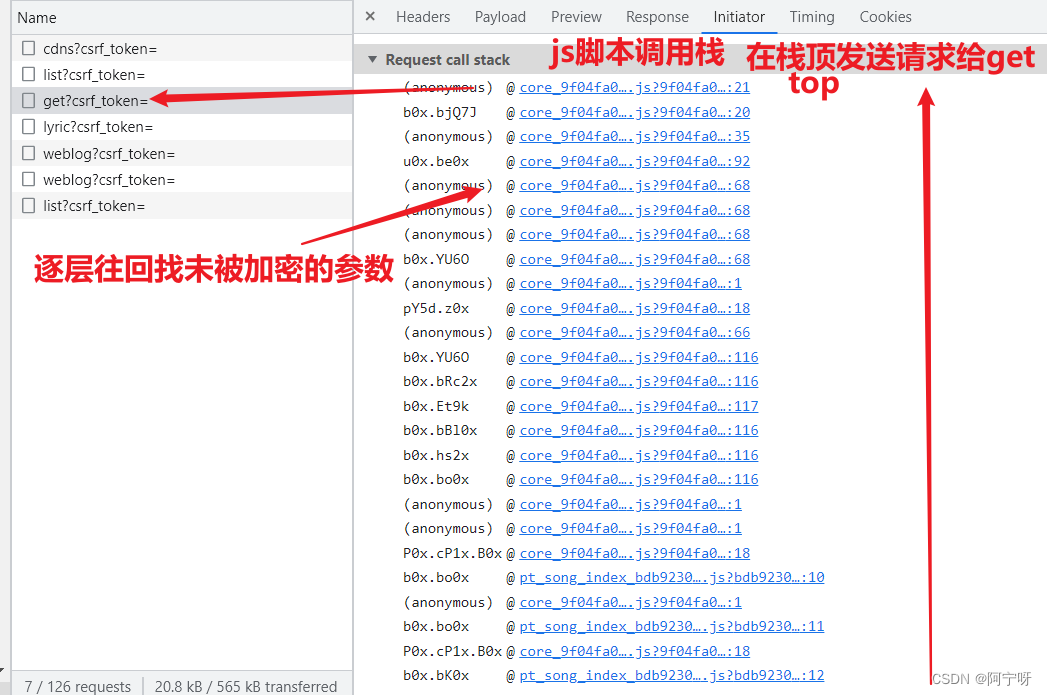Select the Initiator tab
The width and height of the screenshot is (1047, 695).
739,16
